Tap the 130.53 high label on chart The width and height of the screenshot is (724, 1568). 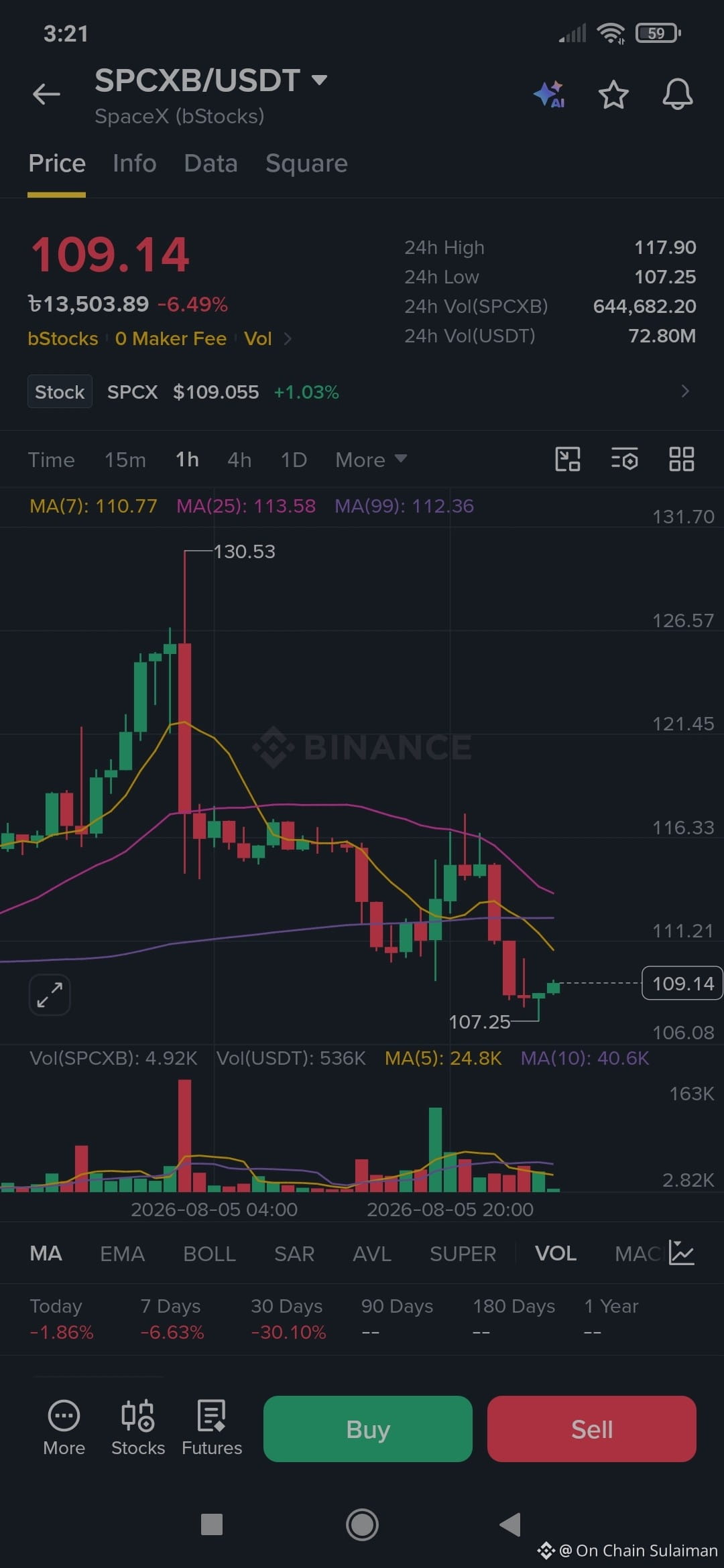[245, 551]
